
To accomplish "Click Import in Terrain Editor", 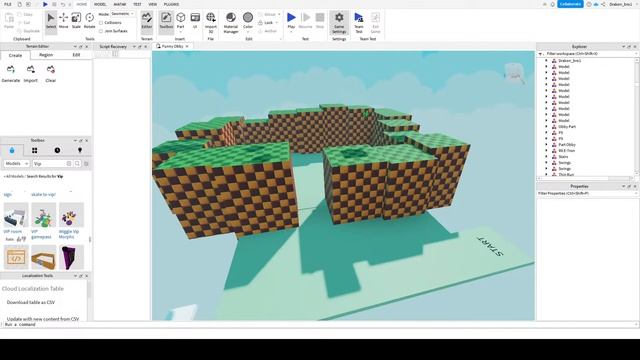I will tap(31, 74).
